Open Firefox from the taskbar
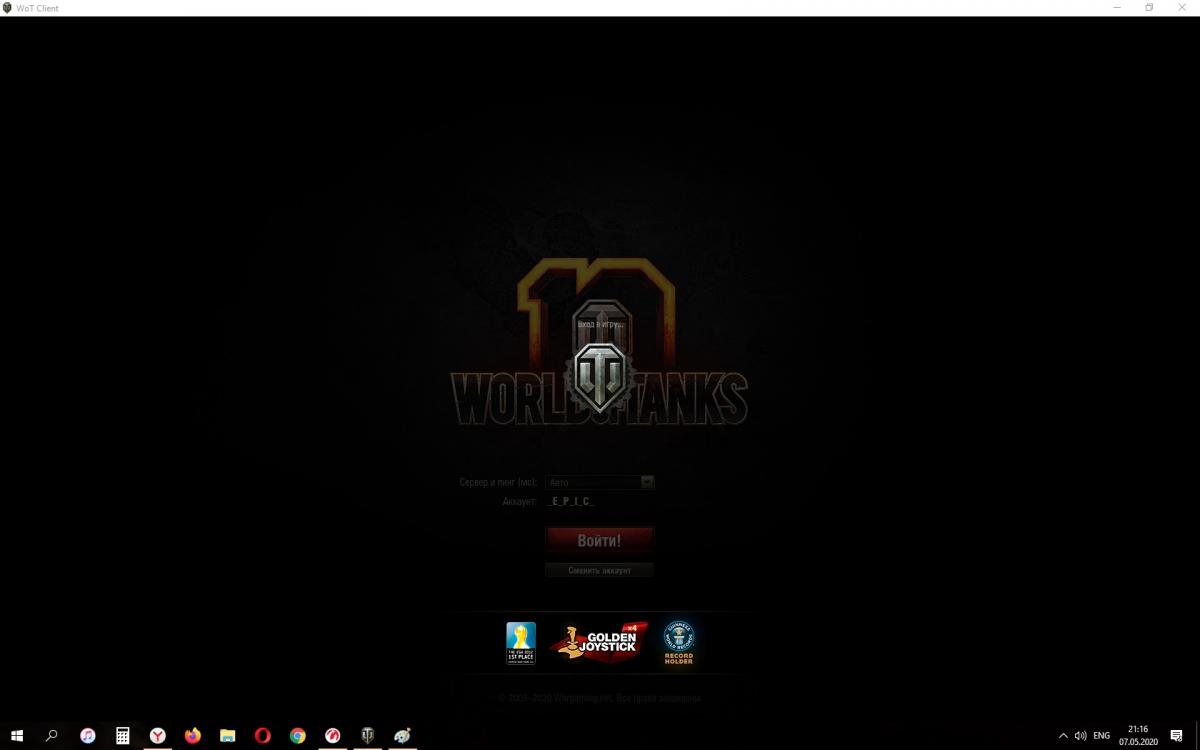Viewport: 1200px width, 750px height. 193,736
